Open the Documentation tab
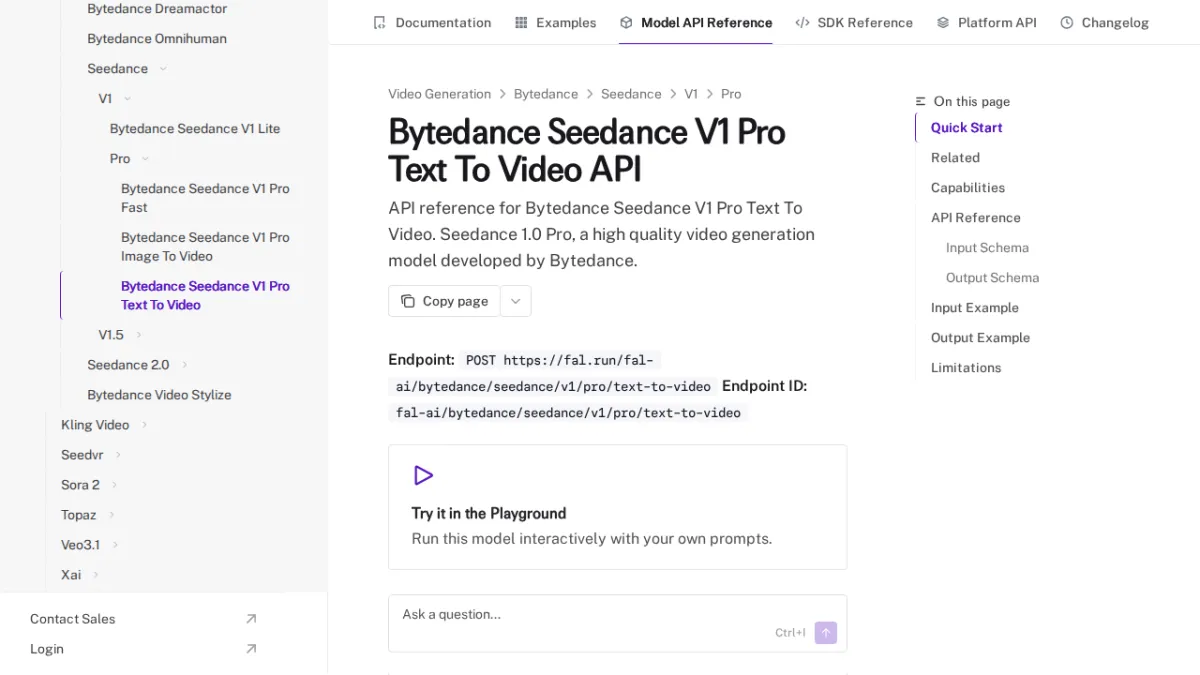The image size is (1200, 675). 432,22
